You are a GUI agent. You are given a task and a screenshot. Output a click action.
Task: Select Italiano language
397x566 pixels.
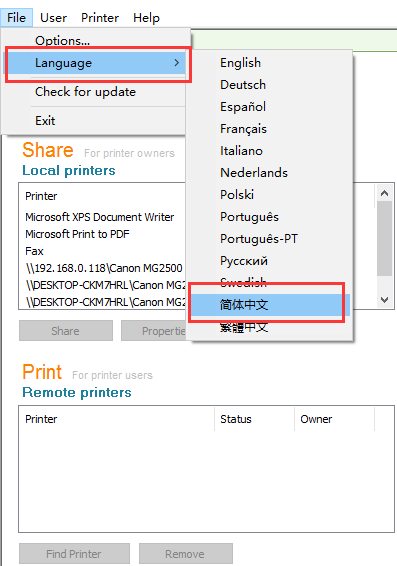point(270,151)
